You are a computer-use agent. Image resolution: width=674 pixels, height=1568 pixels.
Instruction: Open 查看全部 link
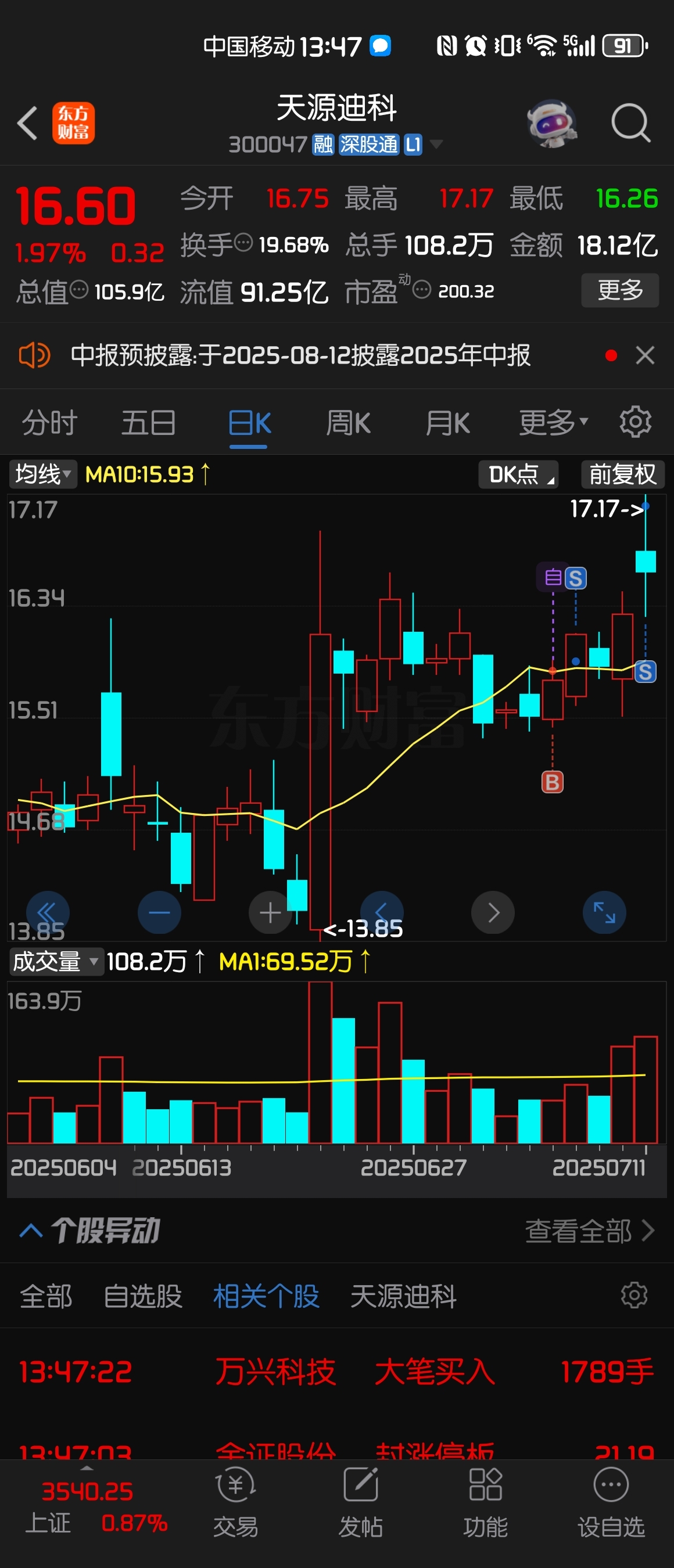pos(590,1231)
